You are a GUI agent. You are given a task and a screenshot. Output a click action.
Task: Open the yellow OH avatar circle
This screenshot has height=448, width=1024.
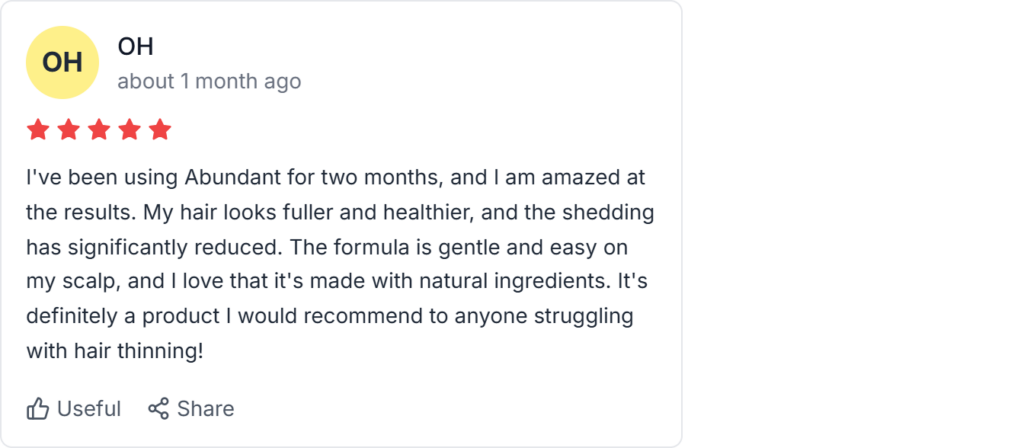[x=62, y=63]
